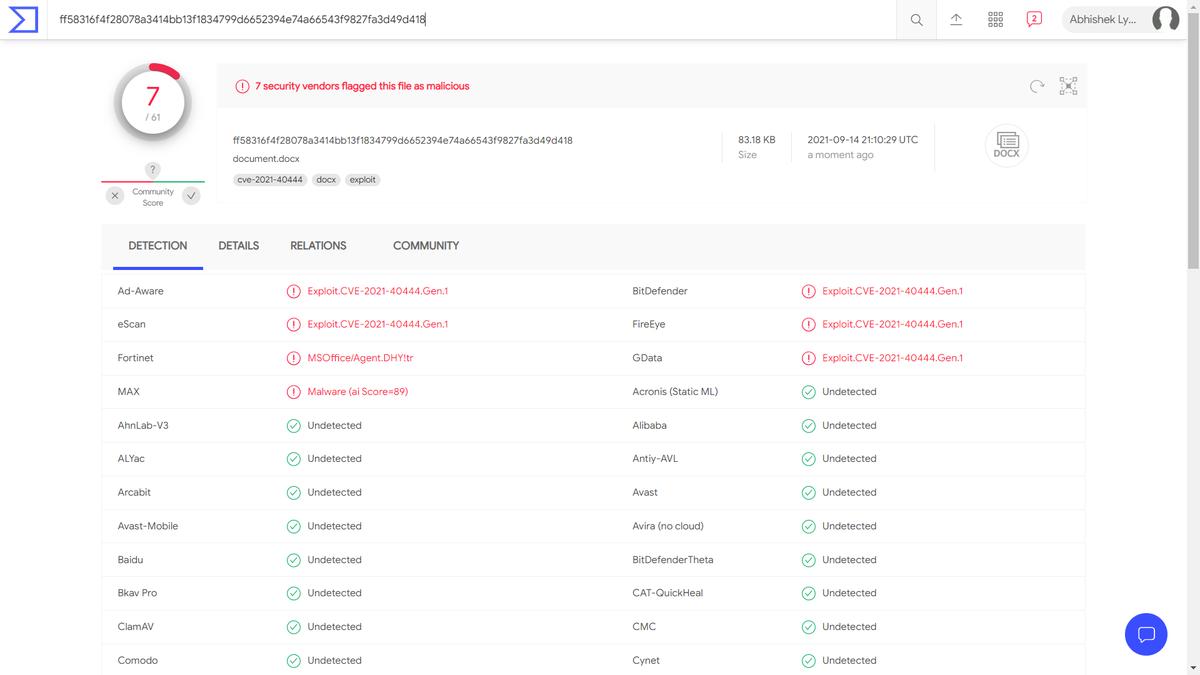
Task: Click the Avast-Mobile vendor name
Action: coord(148,526)
